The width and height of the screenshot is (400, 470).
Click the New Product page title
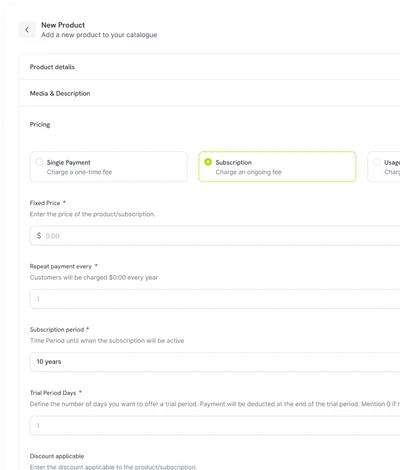(x=63, y=25)
